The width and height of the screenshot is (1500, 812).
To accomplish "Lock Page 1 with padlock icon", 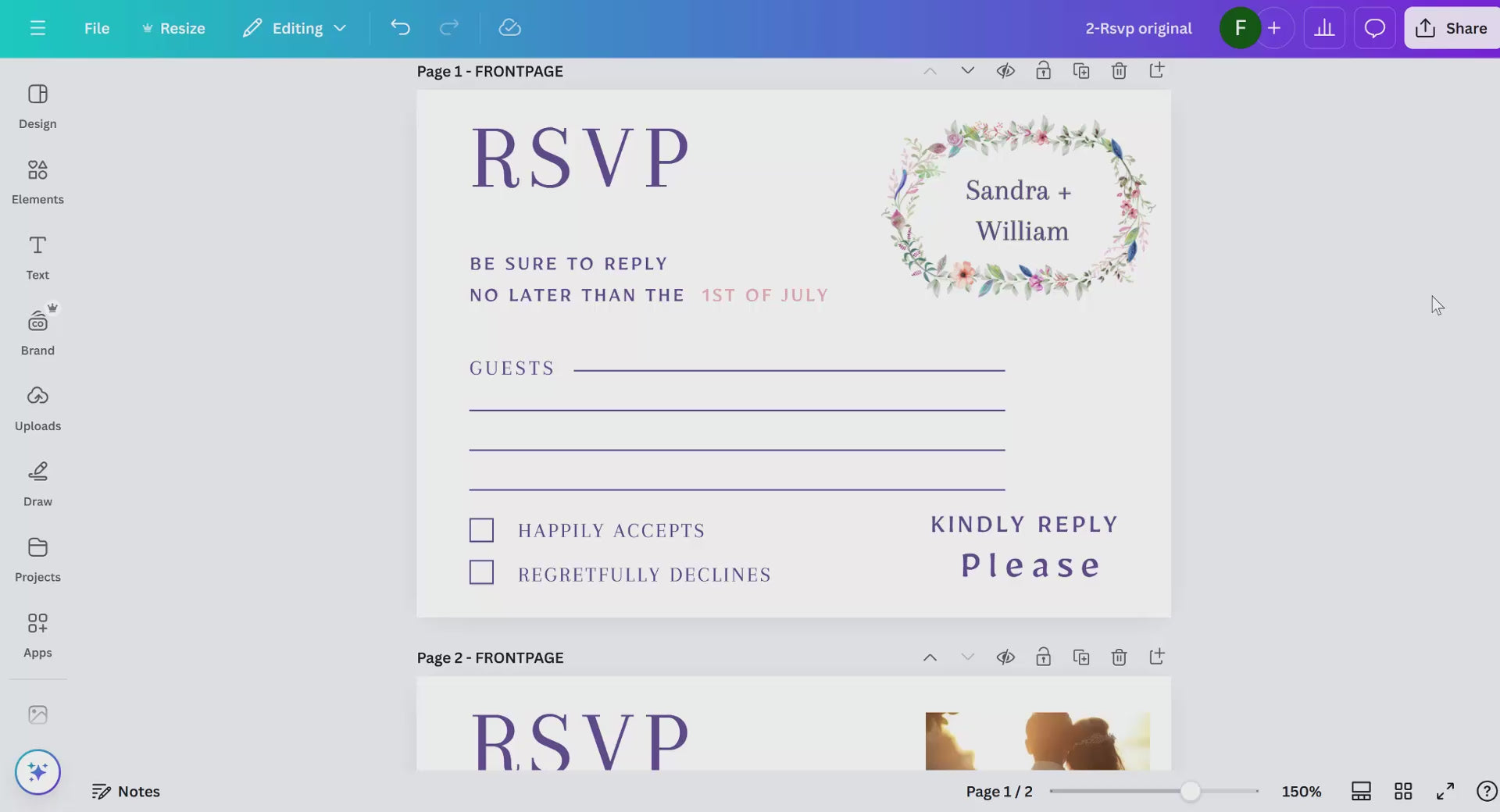I will [1043, 71].
